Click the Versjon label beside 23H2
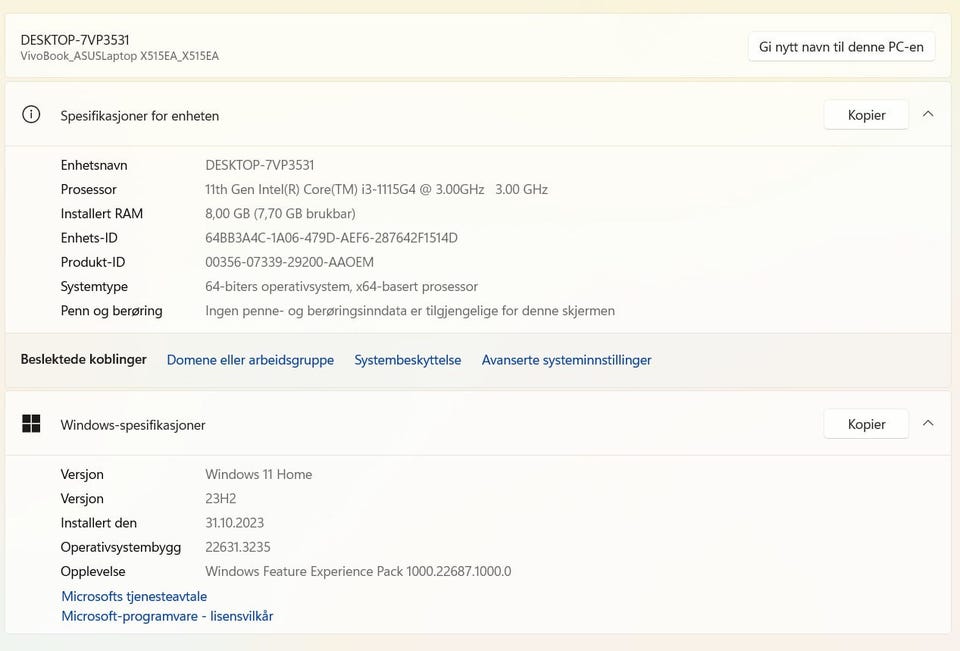This screenshot has height=651, width=960. pyautogui.click(x=82, y=499)
